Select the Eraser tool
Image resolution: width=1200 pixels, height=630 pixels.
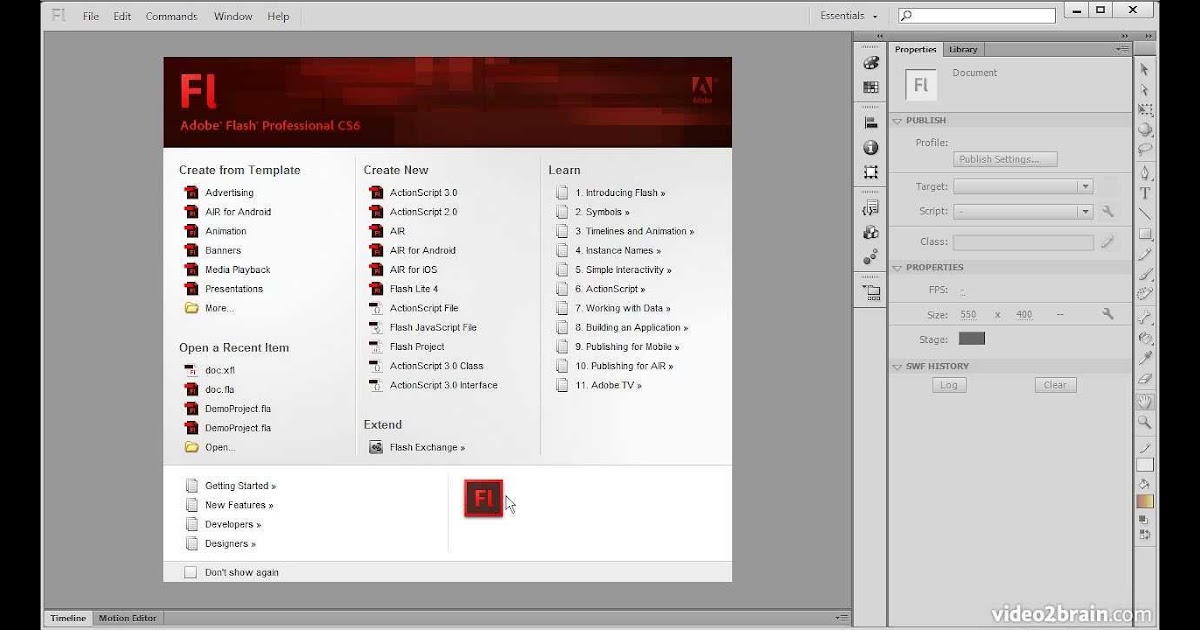(x=1145, y=378)
